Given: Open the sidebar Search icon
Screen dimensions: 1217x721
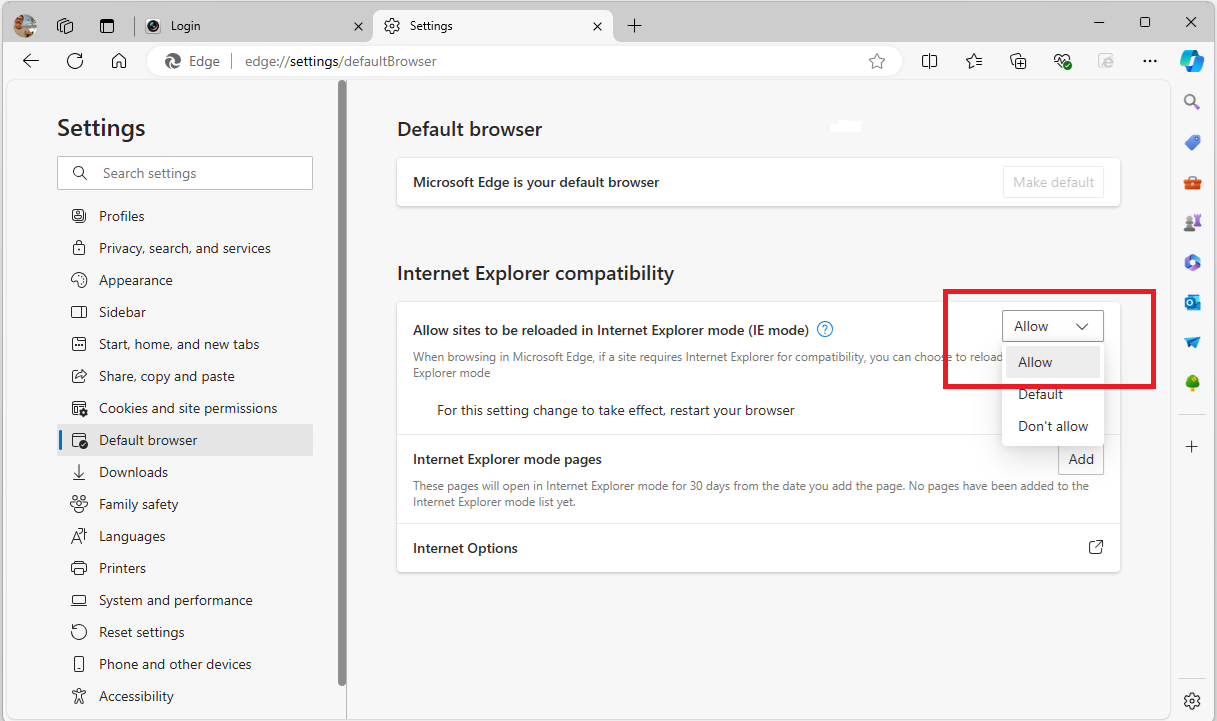Looking at the screenshot, I should coord(1192,102).
